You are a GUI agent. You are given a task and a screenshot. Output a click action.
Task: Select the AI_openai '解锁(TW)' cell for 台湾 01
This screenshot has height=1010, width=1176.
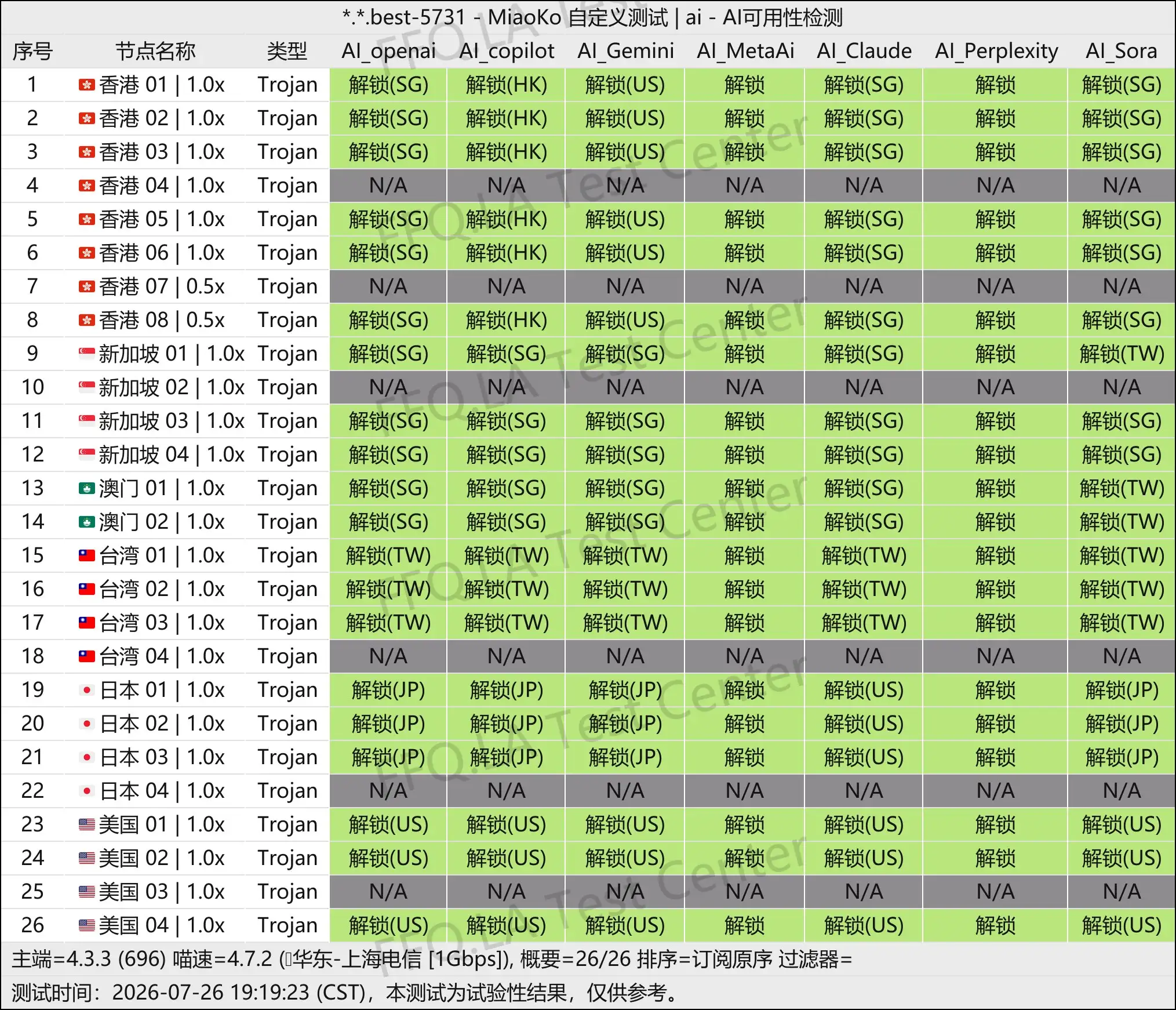click(388, 556)
